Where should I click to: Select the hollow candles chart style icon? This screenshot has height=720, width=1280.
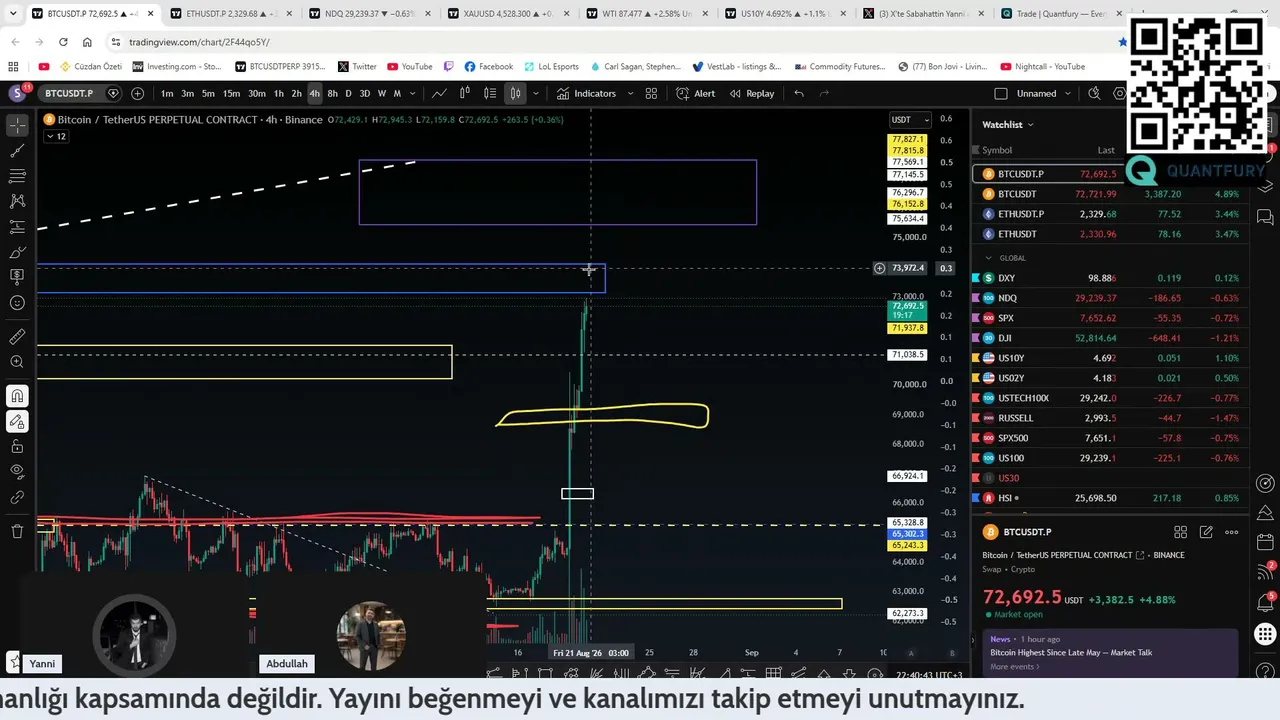pyautogui.click(x=465, y=93)
